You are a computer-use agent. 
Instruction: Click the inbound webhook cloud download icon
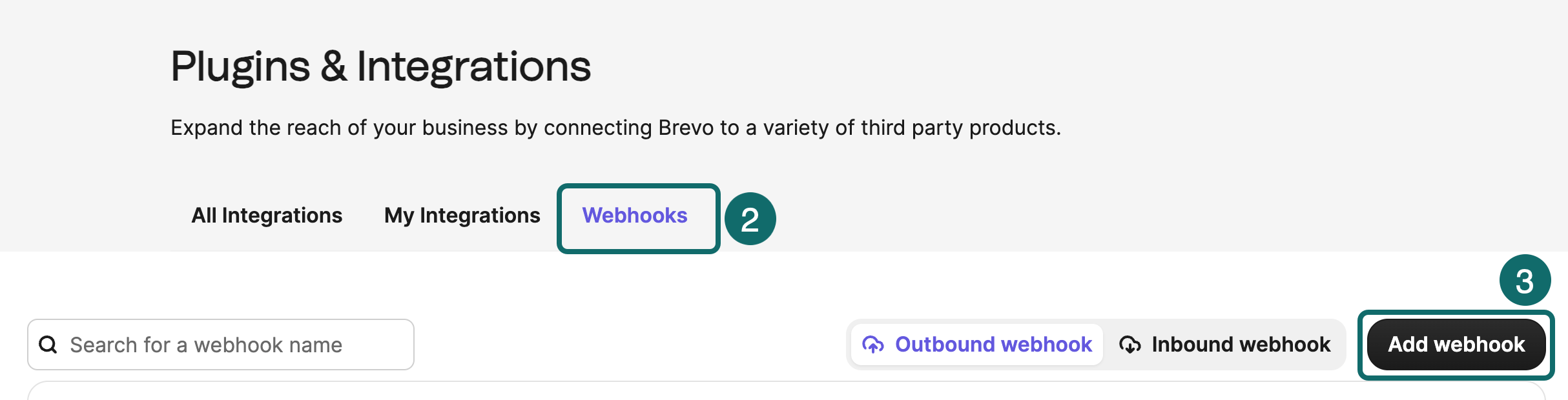click(1130, 345)
